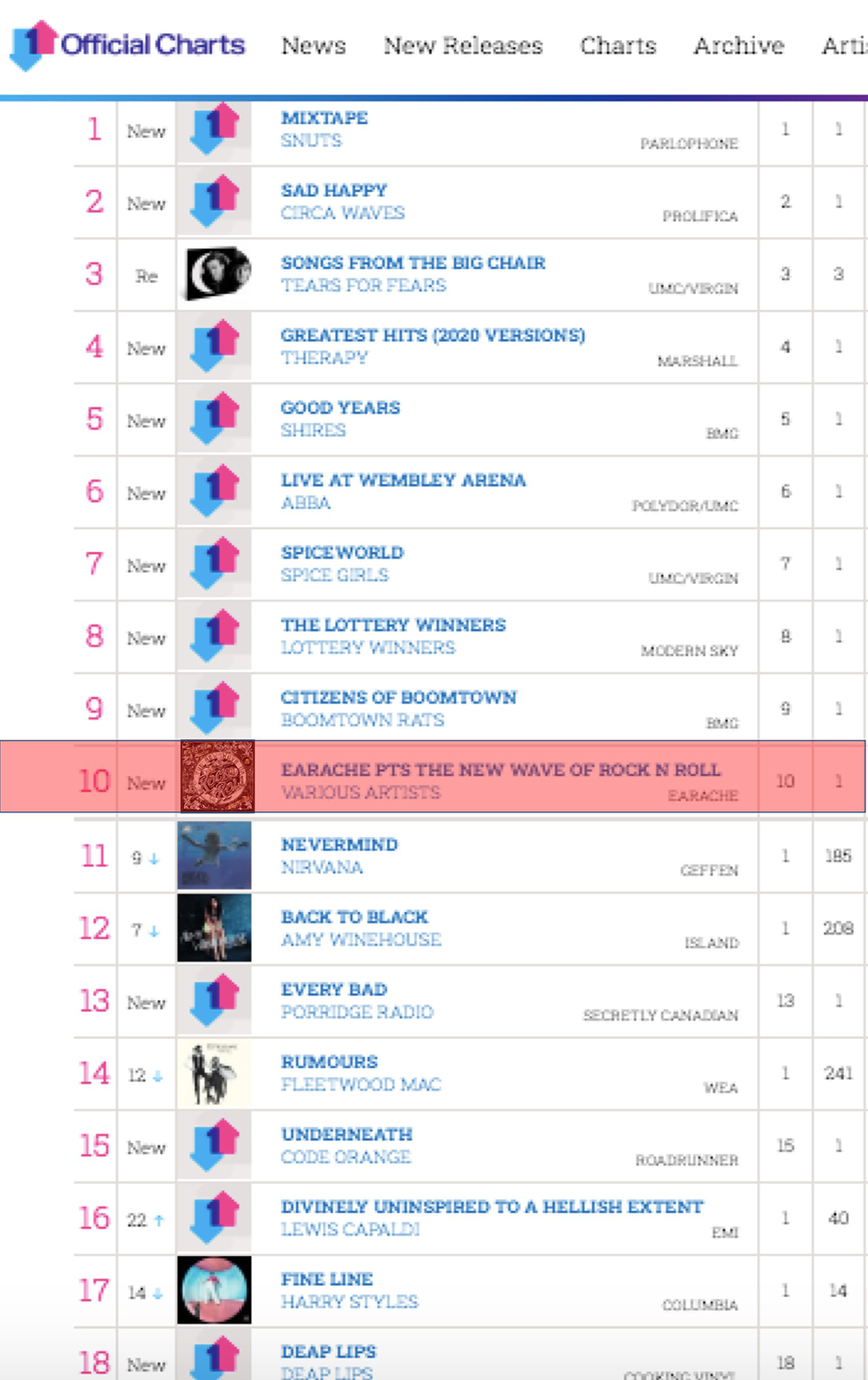
Task: Click the Spice Girls artist name
Action: [335, 575]
